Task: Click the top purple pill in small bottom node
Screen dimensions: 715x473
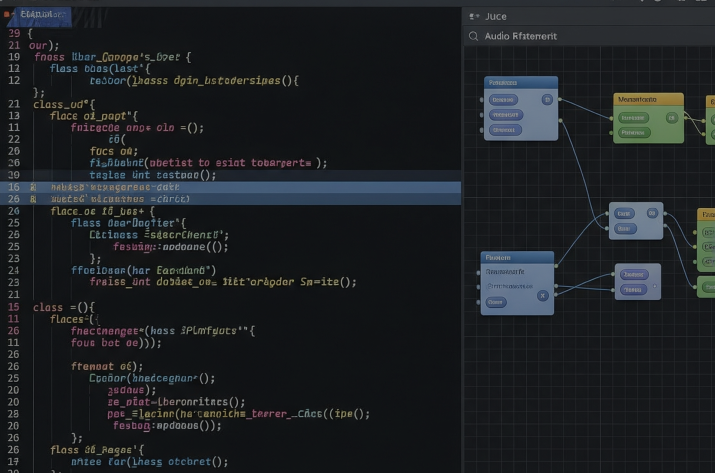Action: 633,274
